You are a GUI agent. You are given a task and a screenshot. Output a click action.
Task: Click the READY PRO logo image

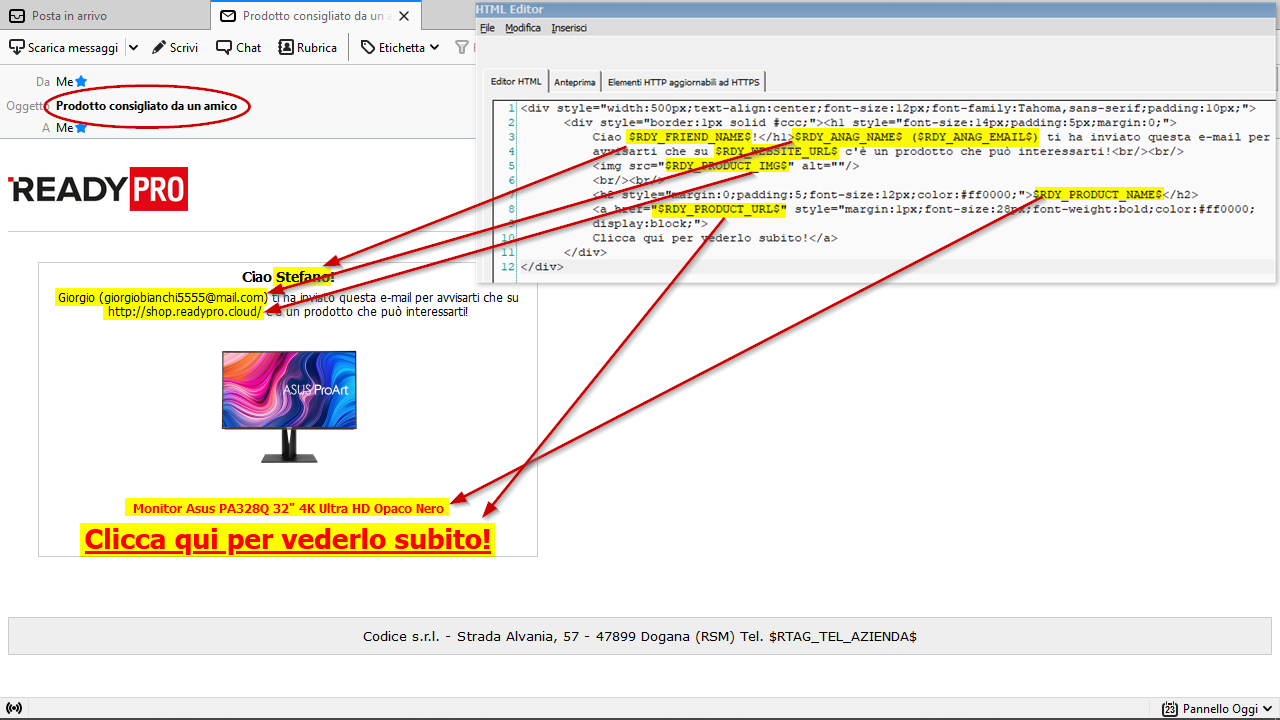point(98,190)
